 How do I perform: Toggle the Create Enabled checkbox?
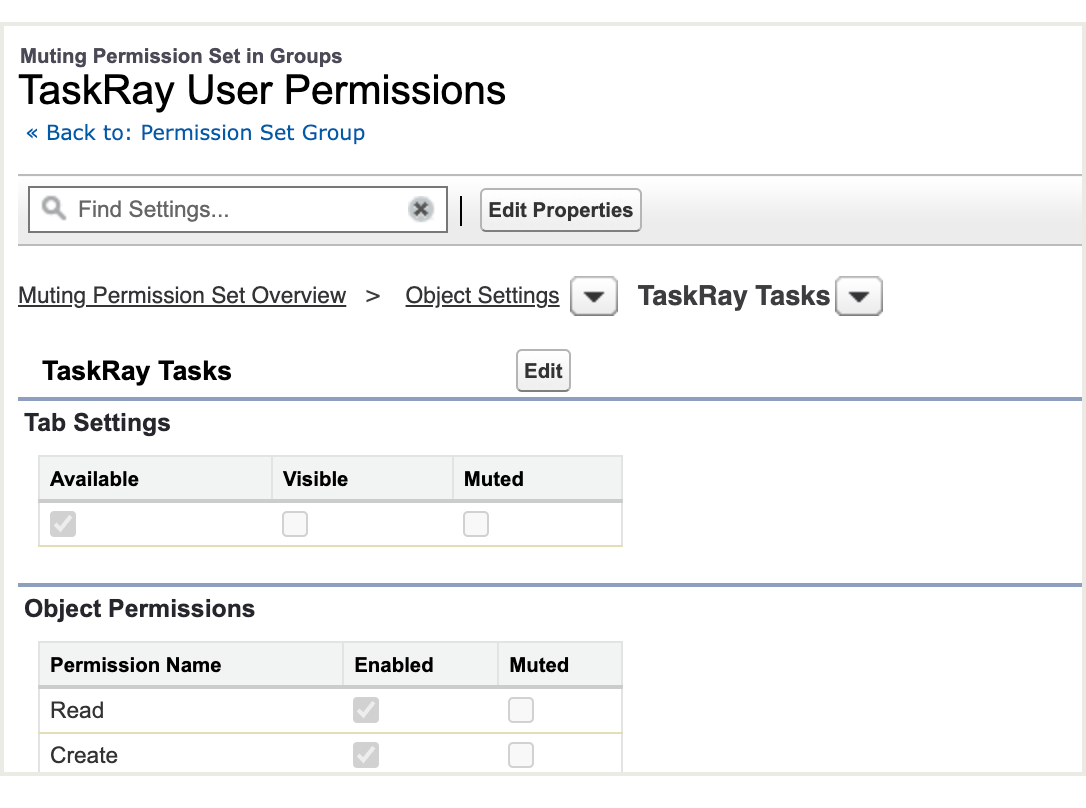point(366,755)
